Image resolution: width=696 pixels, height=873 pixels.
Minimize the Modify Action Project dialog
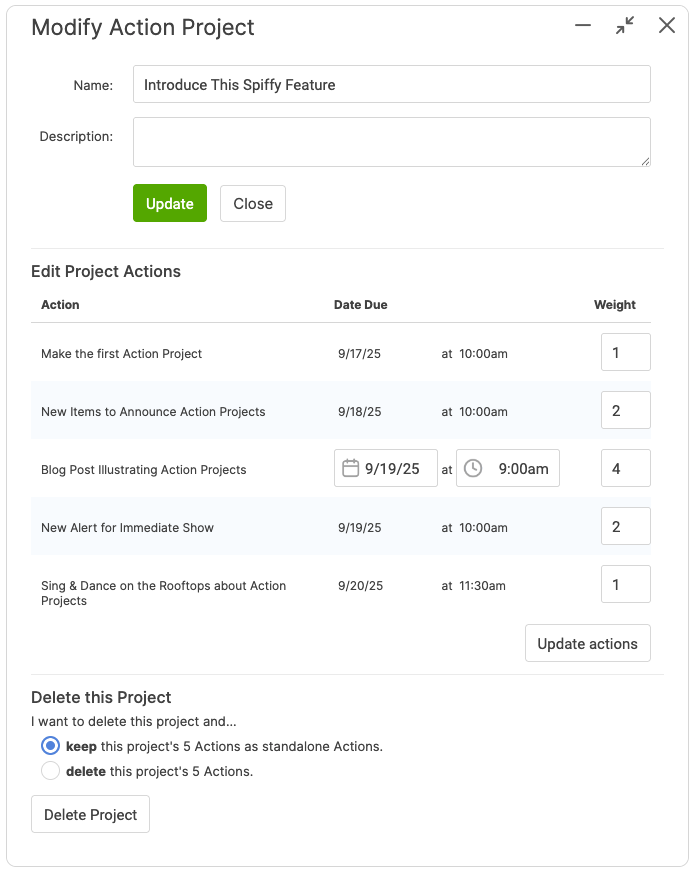584,26
